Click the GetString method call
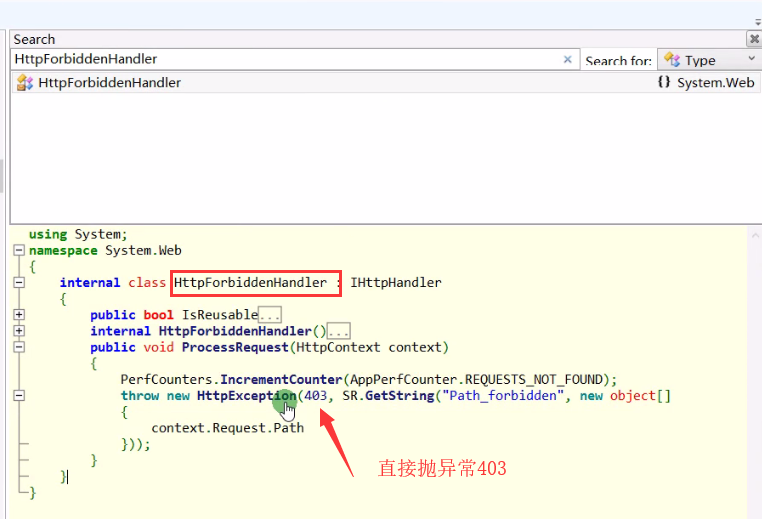 point(399,396)
